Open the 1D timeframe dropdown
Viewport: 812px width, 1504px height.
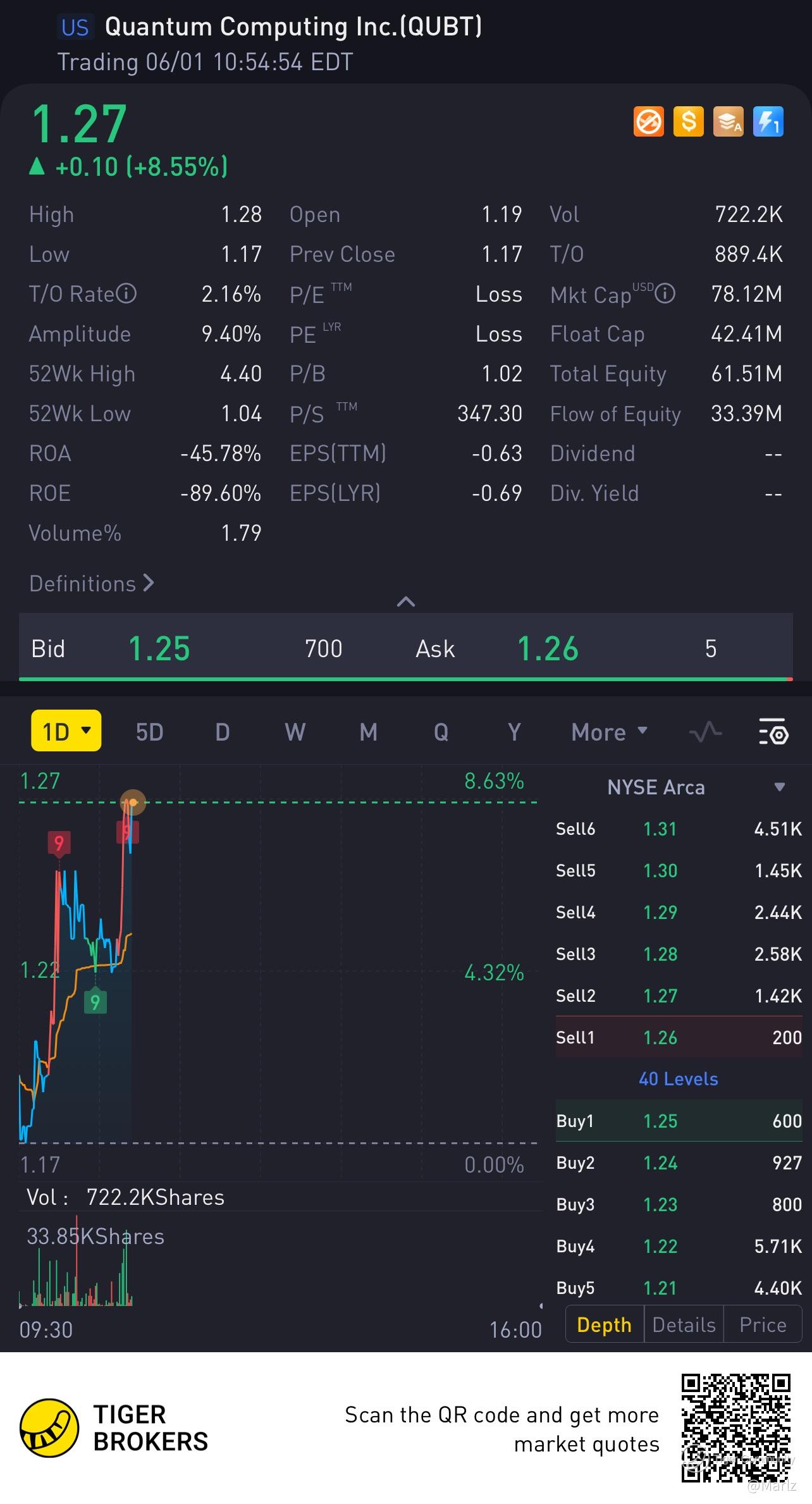coord(66,731)
